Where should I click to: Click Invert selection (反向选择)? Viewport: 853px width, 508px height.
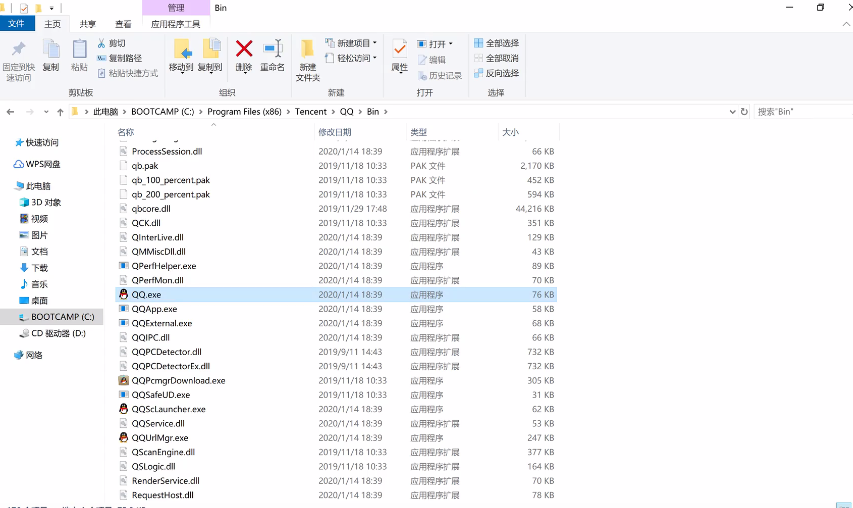[x=496, y=73]
